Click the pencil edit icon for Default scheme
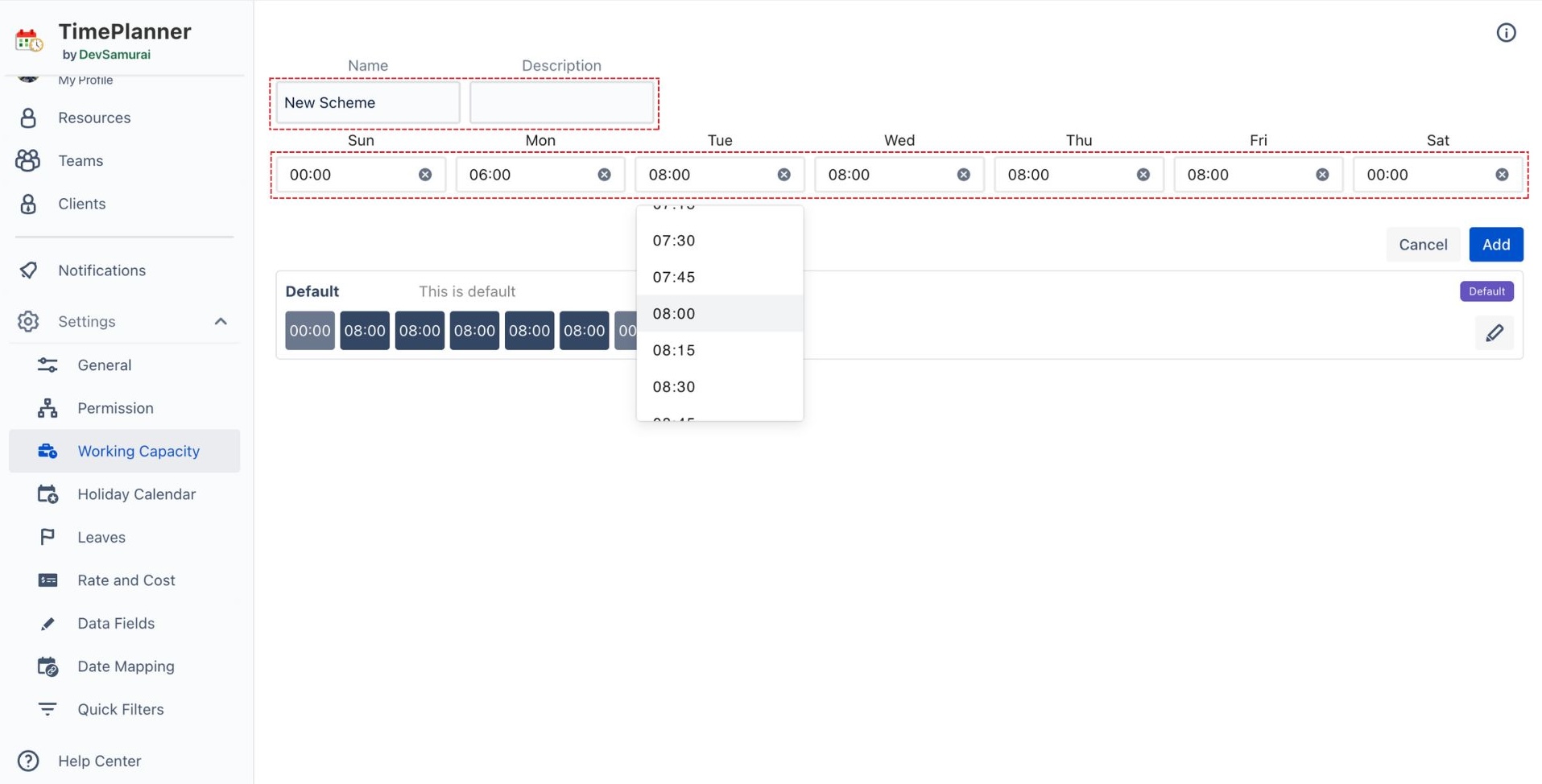Screen dimensions: 1542x784 tap(1494, 332)
